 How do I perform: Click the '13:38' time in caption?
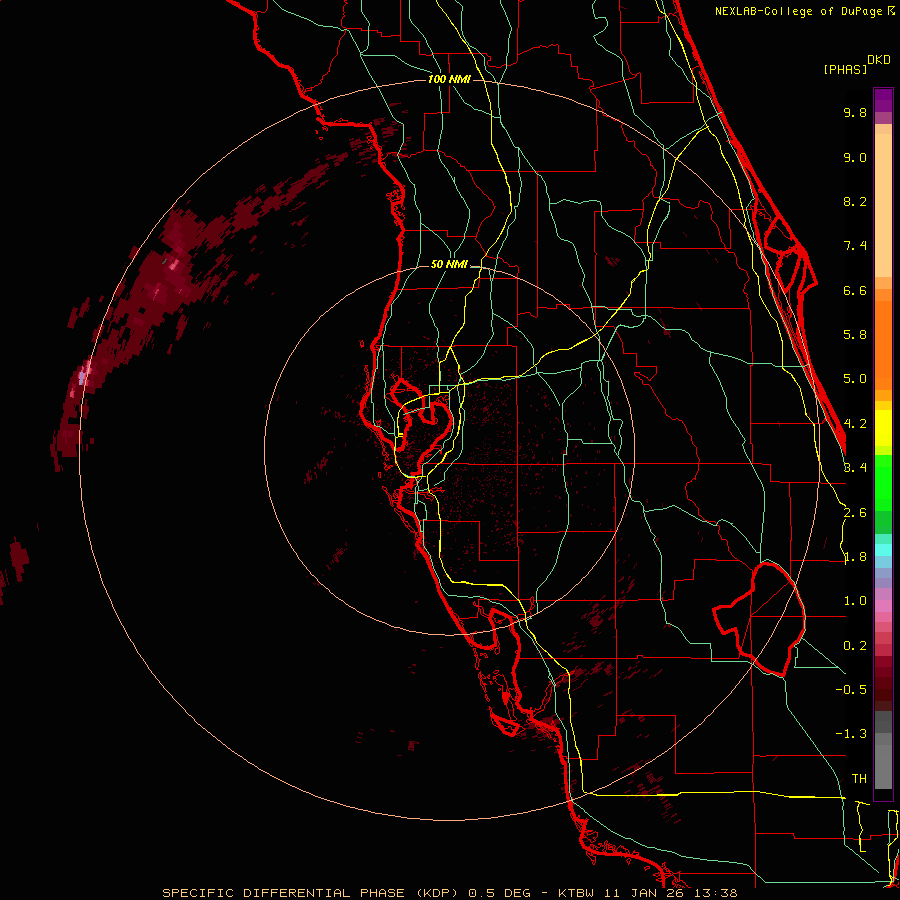coord(716,893)
